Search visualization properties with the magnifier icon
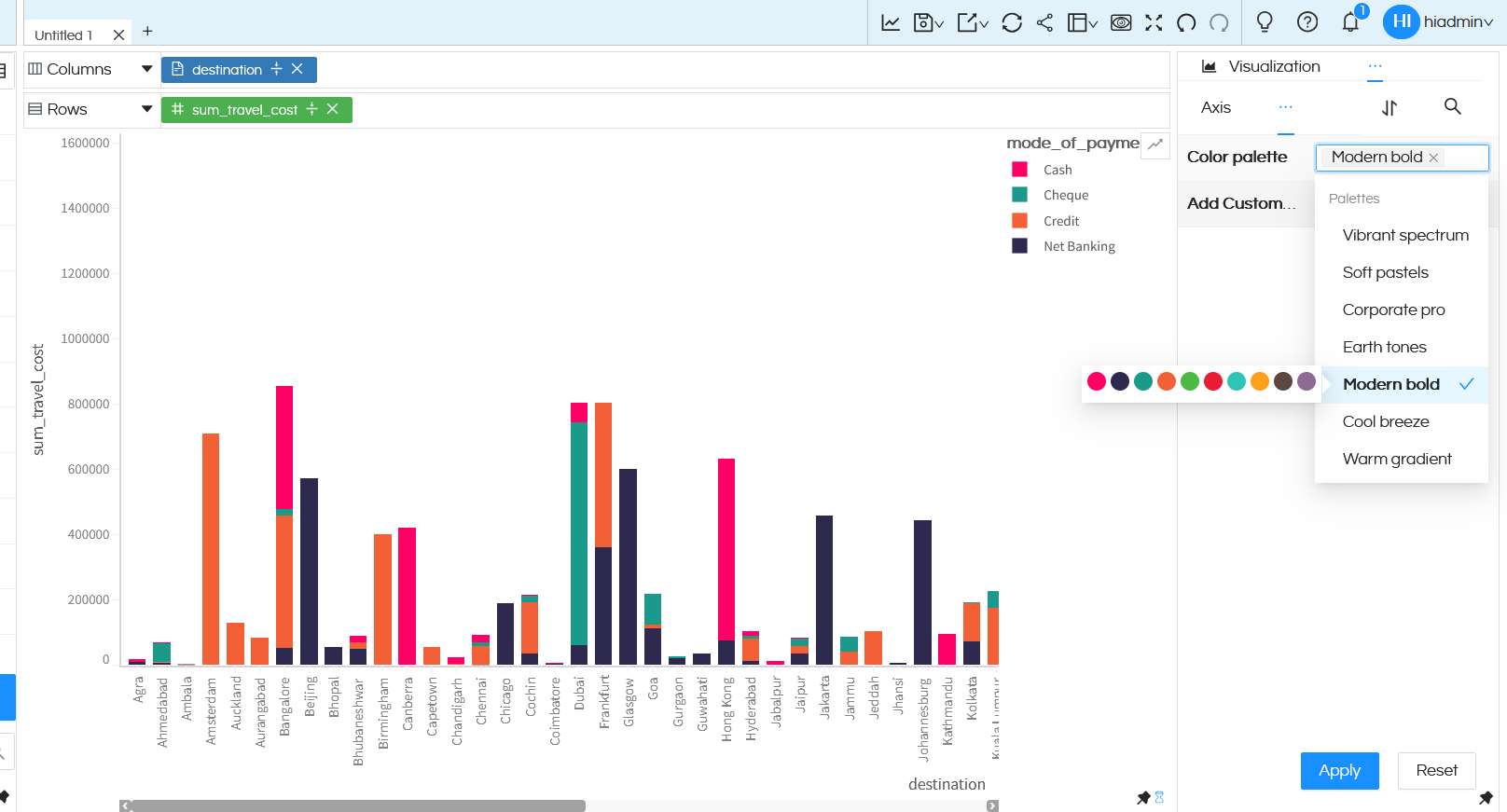Image resolution: width=1507 pixels, height=812 pixels. [1452, 106]
